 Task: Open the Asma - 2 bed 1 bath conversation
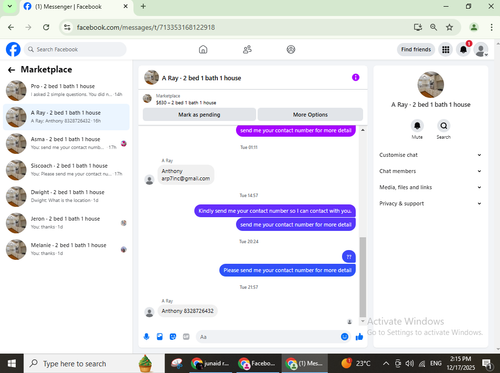pyautogui.click(x=66, y=143)
